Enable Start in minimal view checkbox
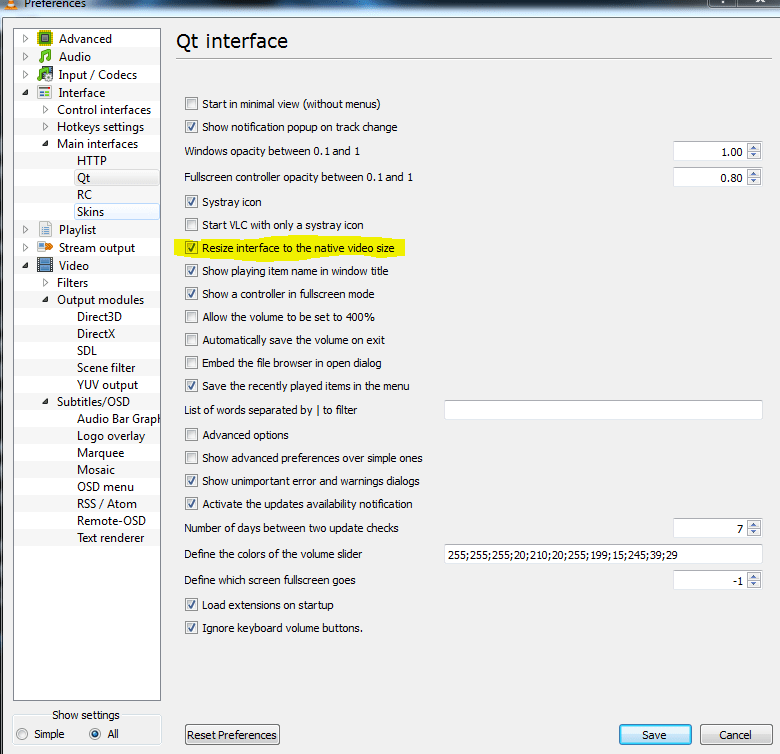780x754 pixels. tap(191, 103)
